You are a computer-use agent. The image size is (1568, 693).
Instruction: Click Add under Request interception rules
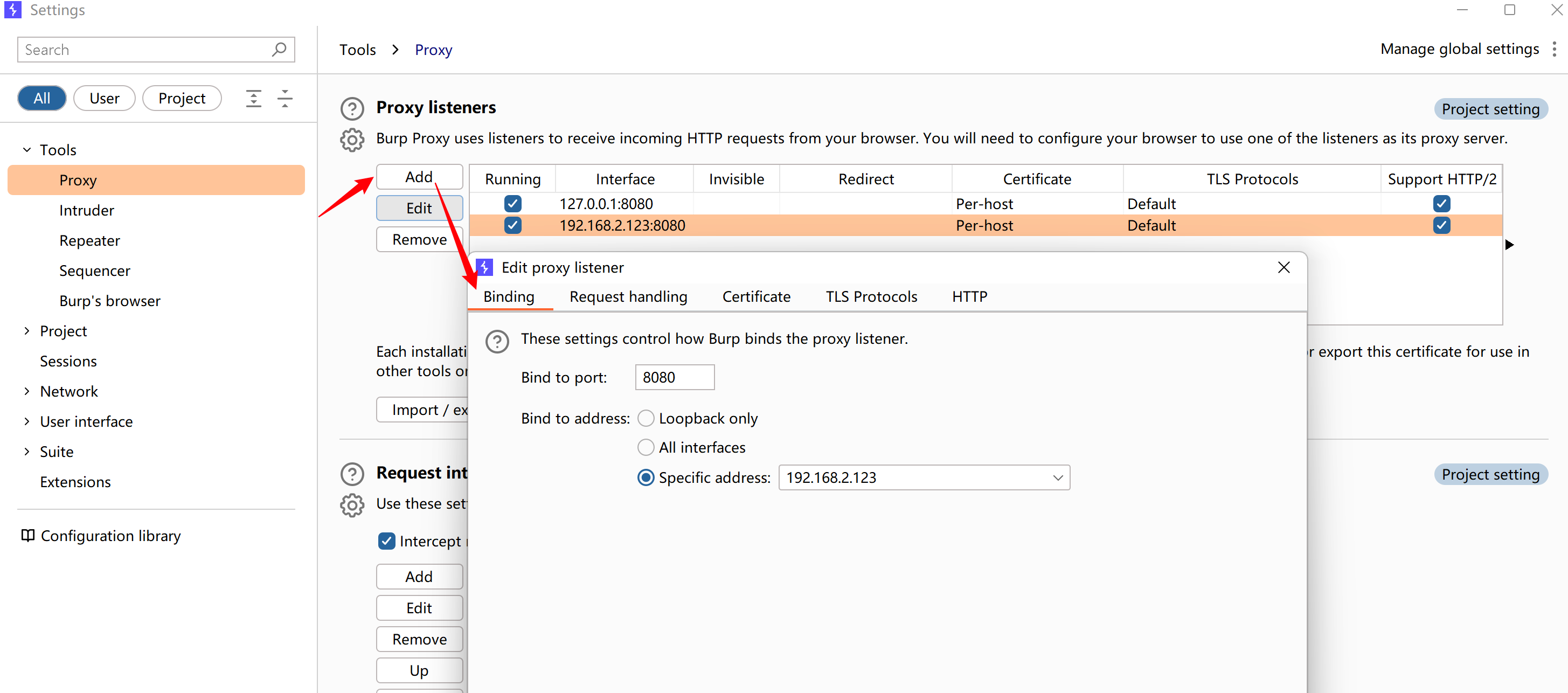click(419, 577)
